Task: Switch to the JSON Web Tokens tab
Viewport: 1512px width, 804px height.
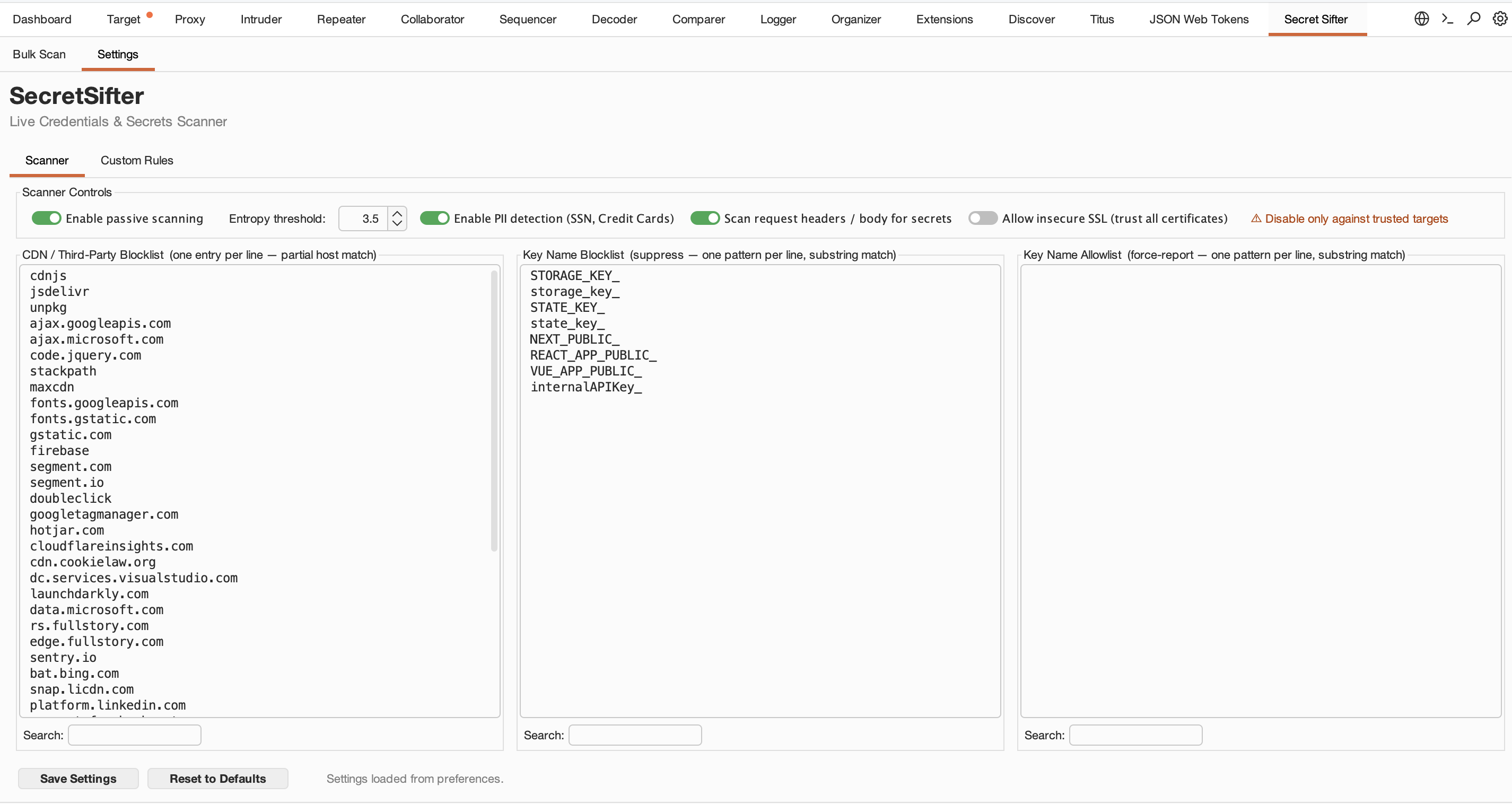Action: (x=1199, y=19)
